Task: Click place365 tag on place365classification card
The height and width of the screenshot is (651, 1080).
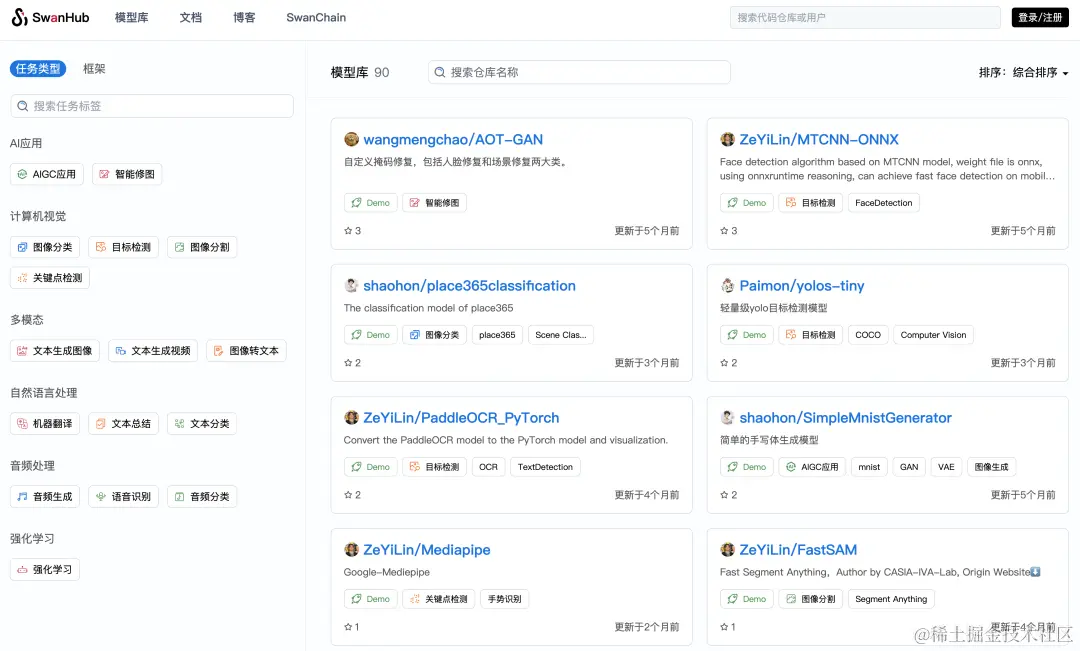Action: [497, 335]
